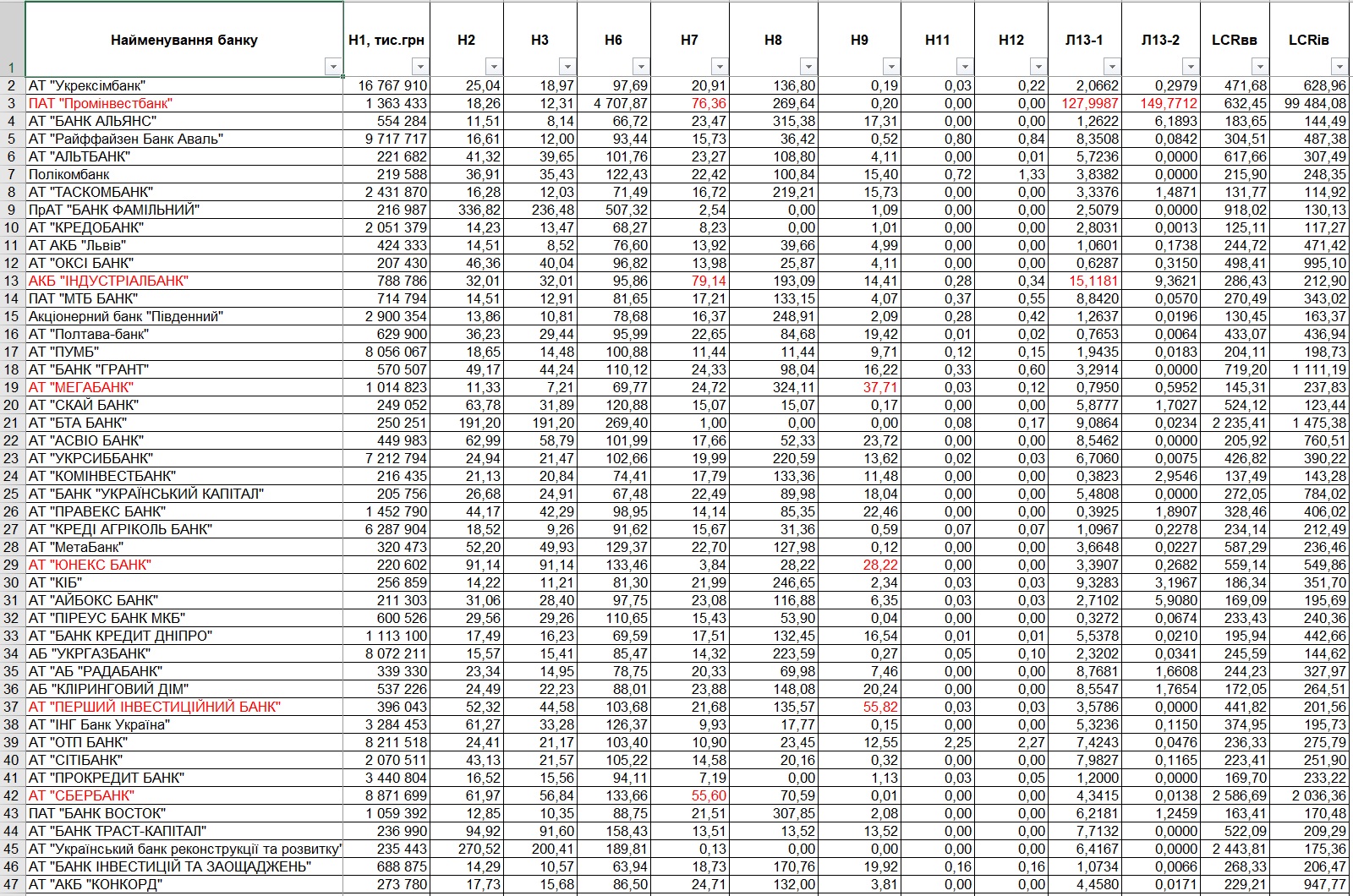Open filter dropdown for H12 column
The height and width of the screenshot is (896, 1353).
coord(1038,67)
